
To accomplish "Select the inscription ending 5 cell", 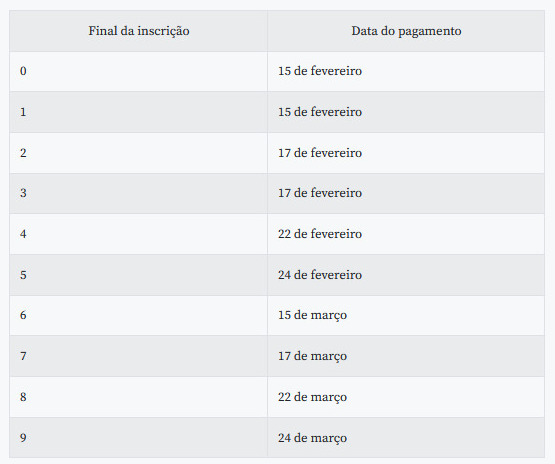I will (138, 275).
